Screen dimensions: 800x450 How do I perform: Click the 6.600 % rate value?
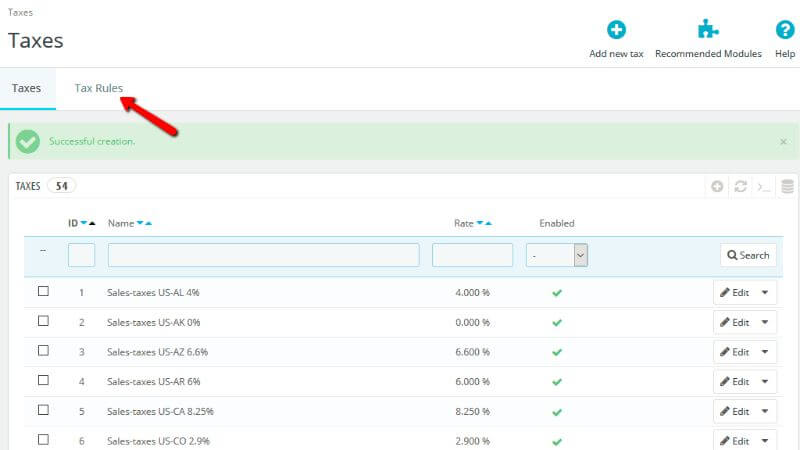click(472, 352)
